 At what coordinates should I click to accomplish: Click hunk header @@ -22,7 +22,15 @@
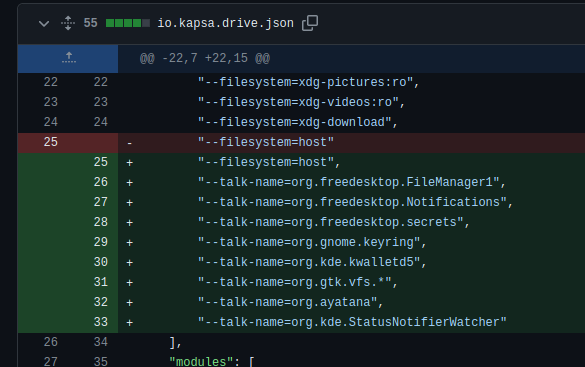coord(204,58)
